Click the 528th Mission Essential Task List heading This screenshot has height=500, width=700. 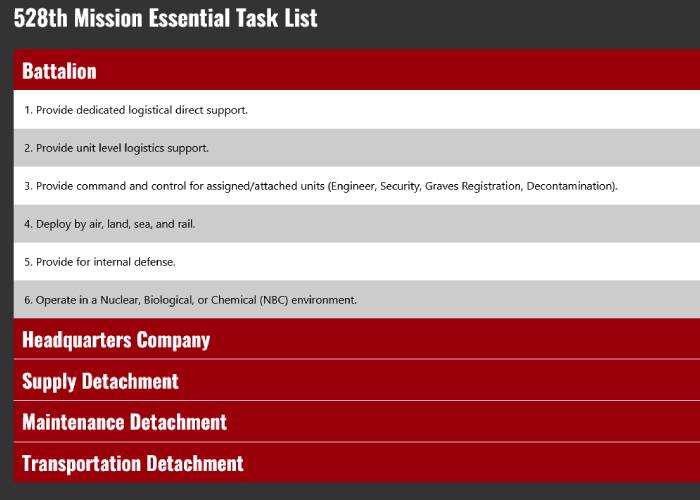165,19
